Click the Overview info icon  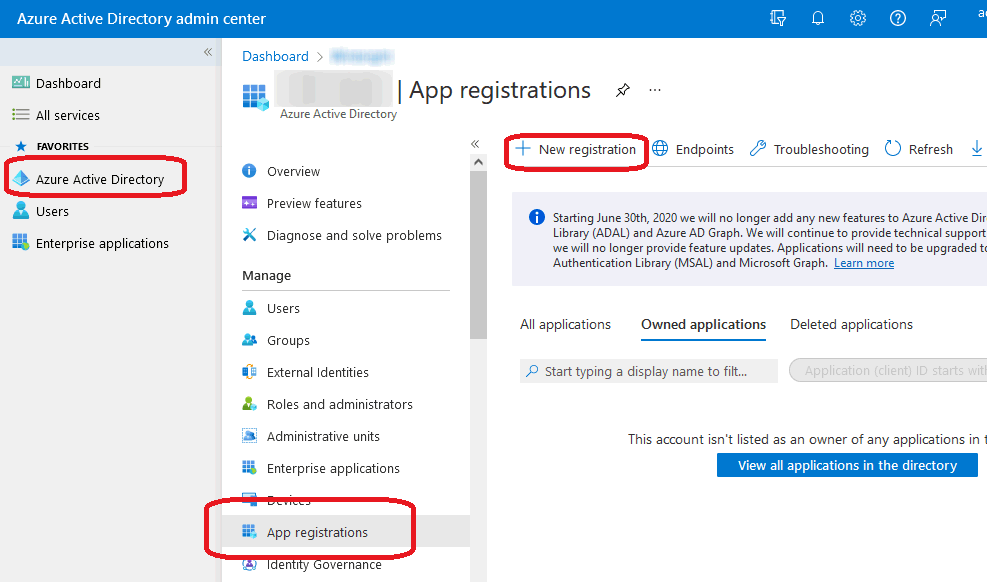pos(250,171)
